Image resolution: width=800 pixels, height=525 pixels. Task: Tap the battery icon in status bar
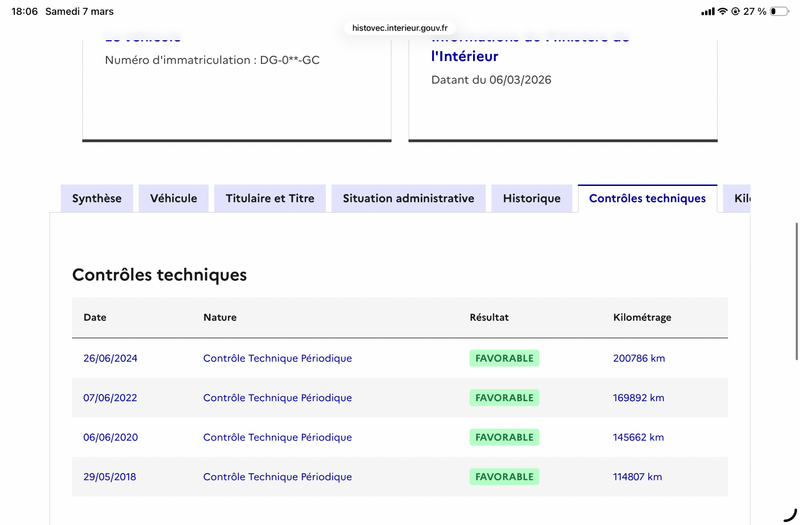coord(779,11)
